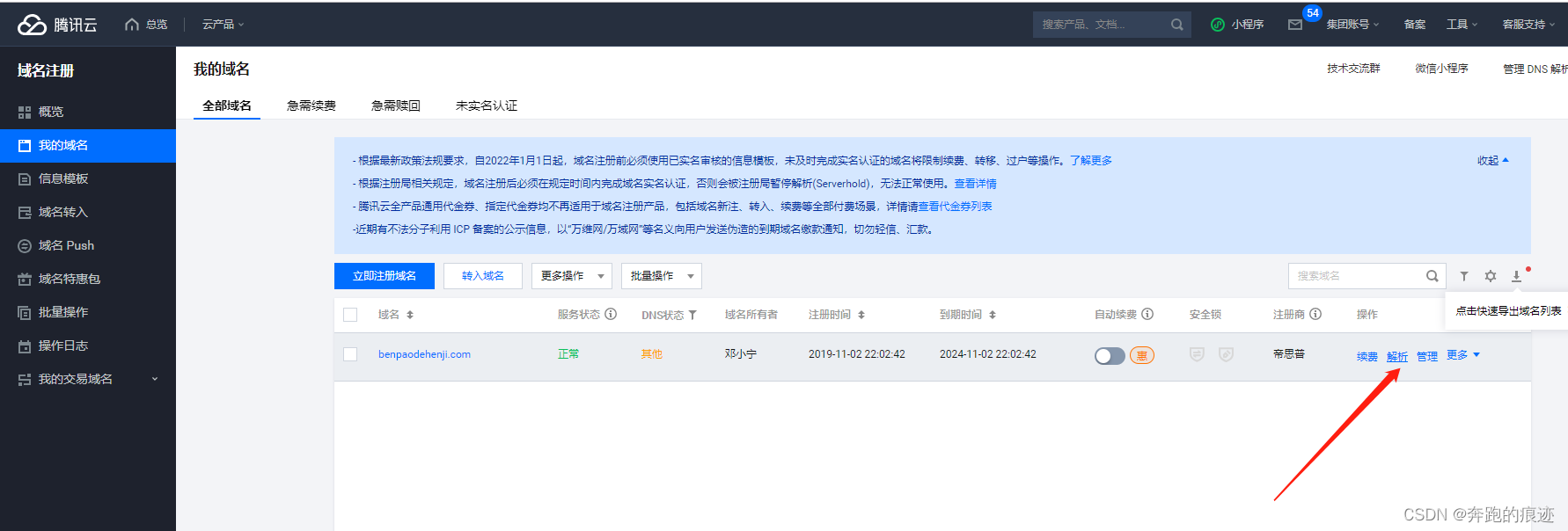The width and height of the screenshot is (1568, 531).
Task: Sort by 域名 column arrows
Action: pos(410,315)
